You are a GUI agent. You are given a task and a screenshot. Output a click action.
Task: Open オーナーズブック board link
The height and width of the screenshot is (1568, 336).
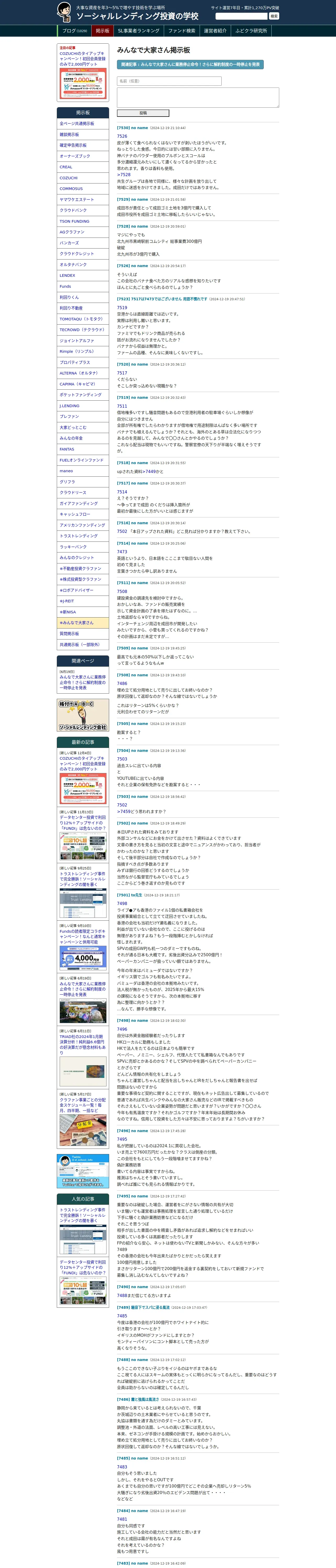[83, 157]
